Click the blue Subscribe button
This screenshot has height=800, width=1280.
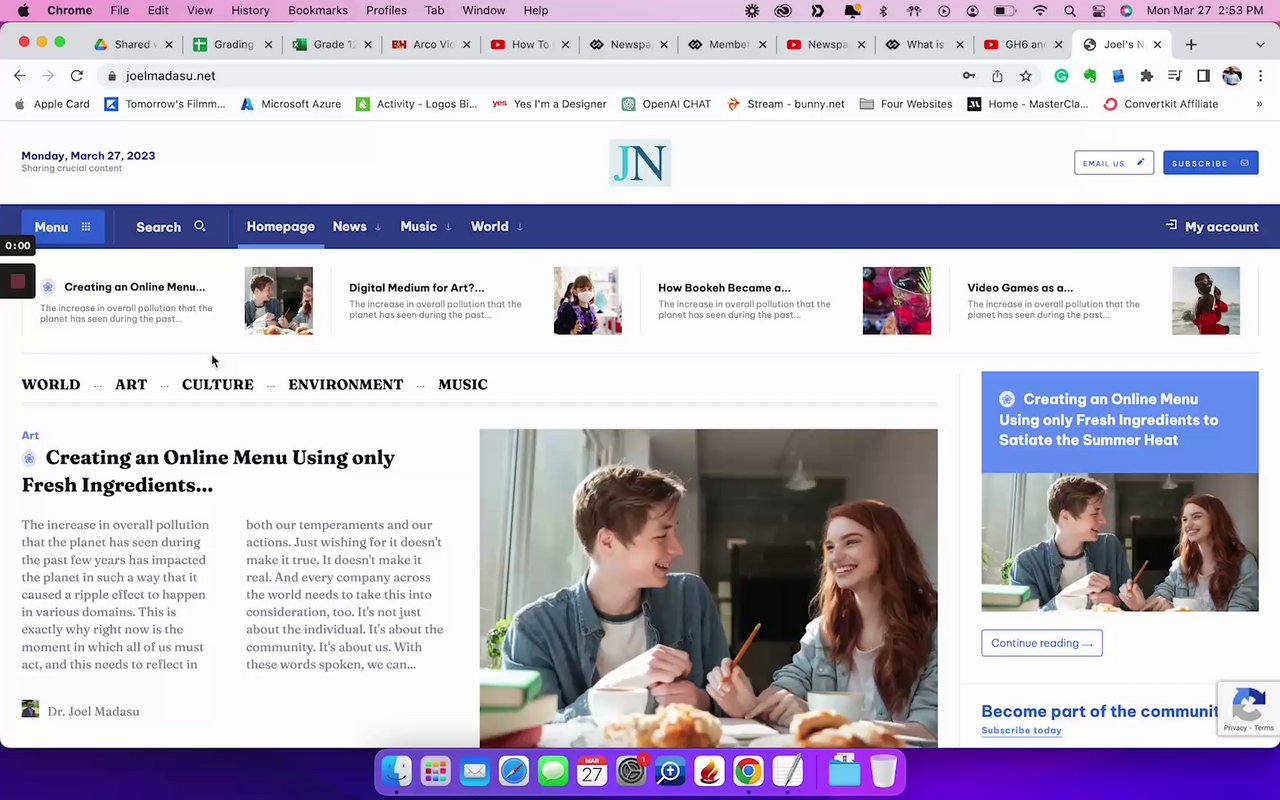tap(1210, 163)
